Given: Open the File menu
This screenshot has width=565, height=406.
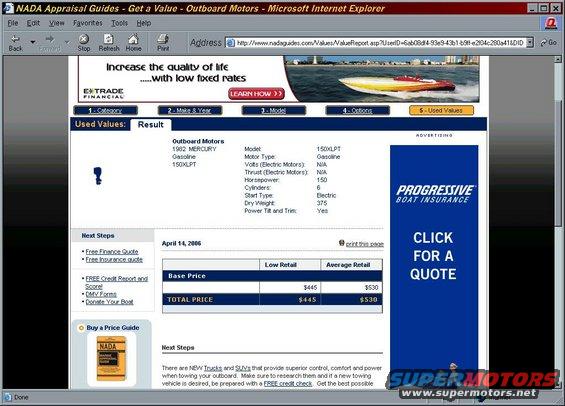Looking at the screenshot, I should coord(13,23).
